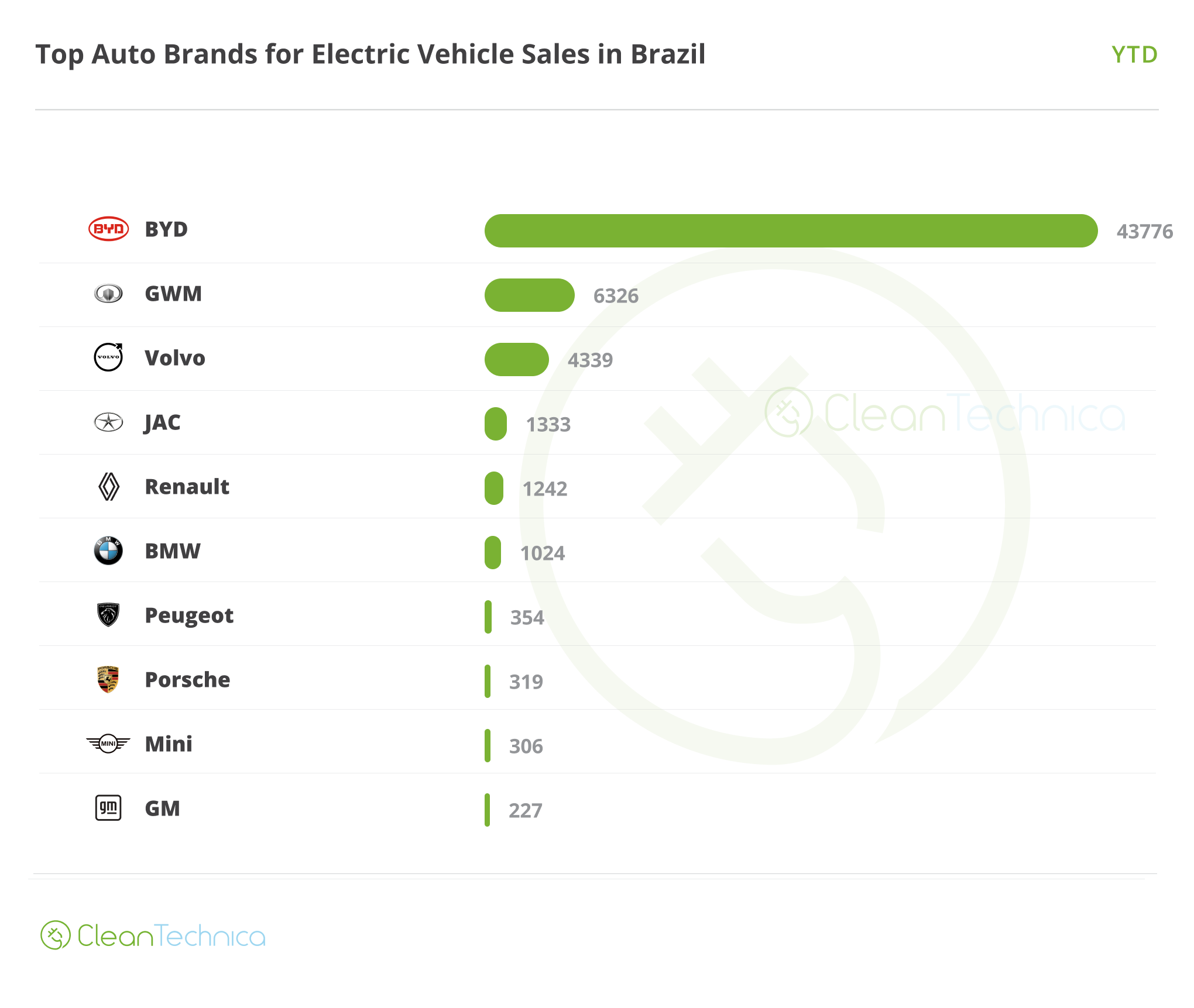The height and width of the screenshot is (1008, 1194).
Task: Click the 43776 value label
Action: coord(1145,232)
